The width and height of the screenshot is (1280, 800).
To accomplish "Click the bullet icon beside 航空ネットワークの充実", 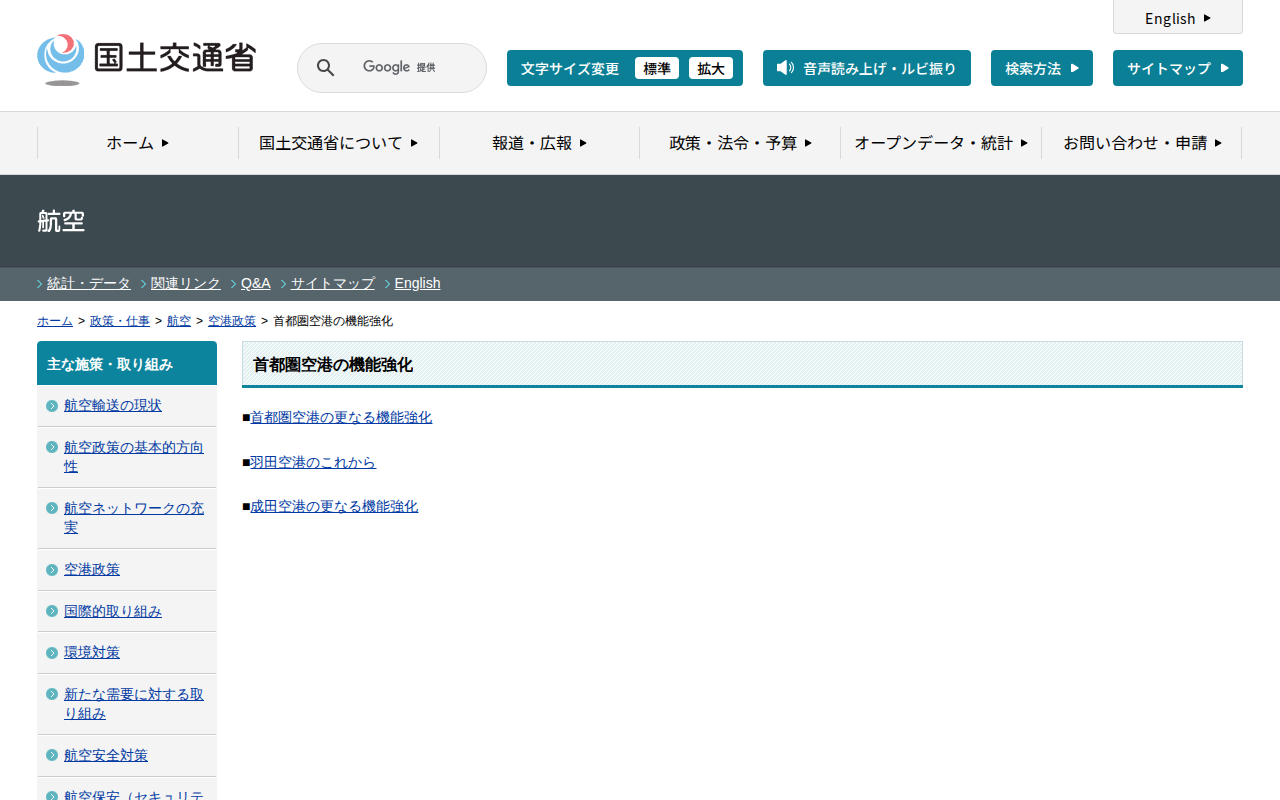I will click(52, 508).
